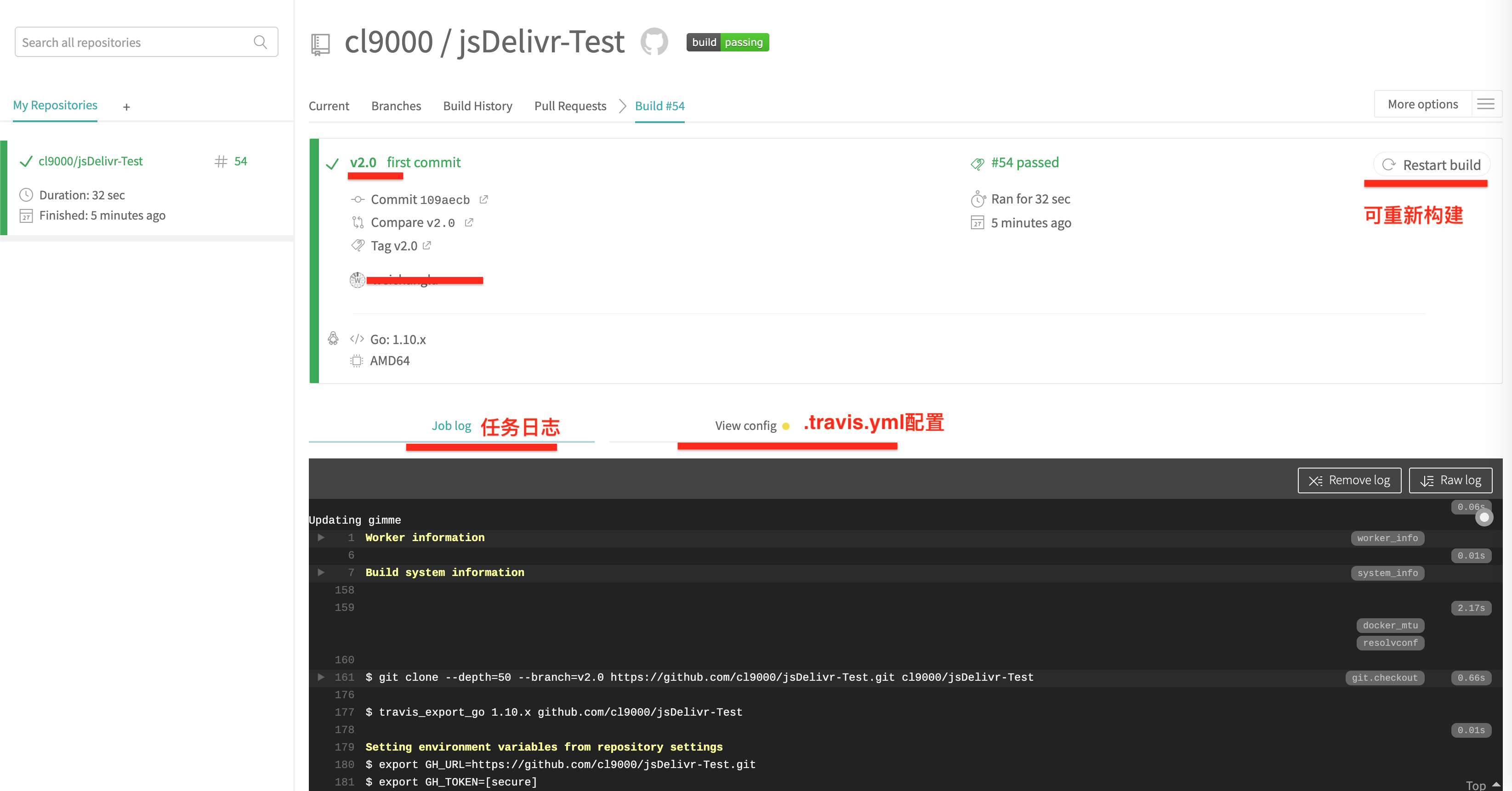Click the stopwatch icon by Ran for
The image size is (1512, 791).
[x=977, y=199]
